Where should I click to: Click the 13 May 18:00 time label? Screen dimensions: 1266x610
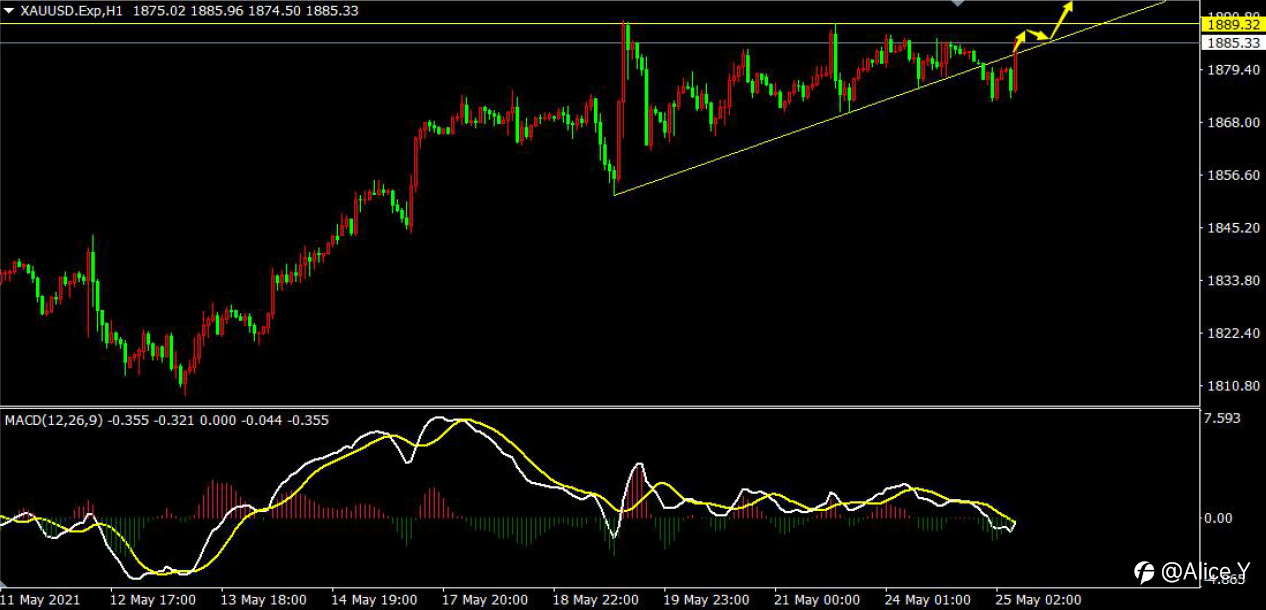(x=263, y=600)
